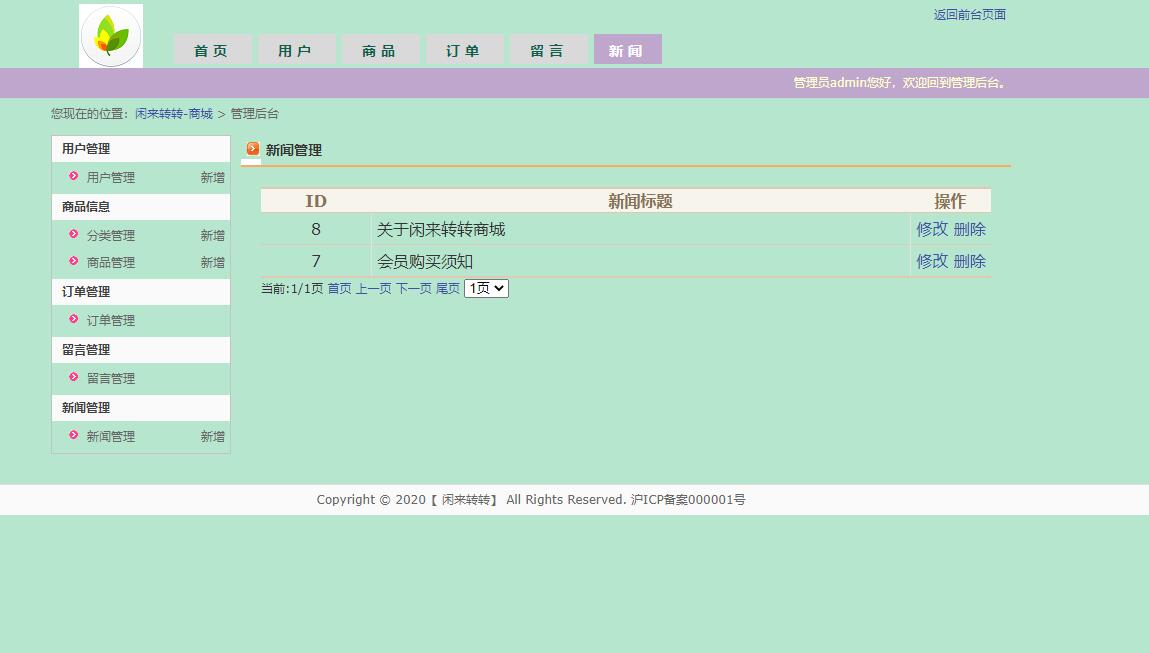Screen dimensions: 1149x653
Task: Switch to the 留言 navigation tab
Action: click(x=548, y=48)
